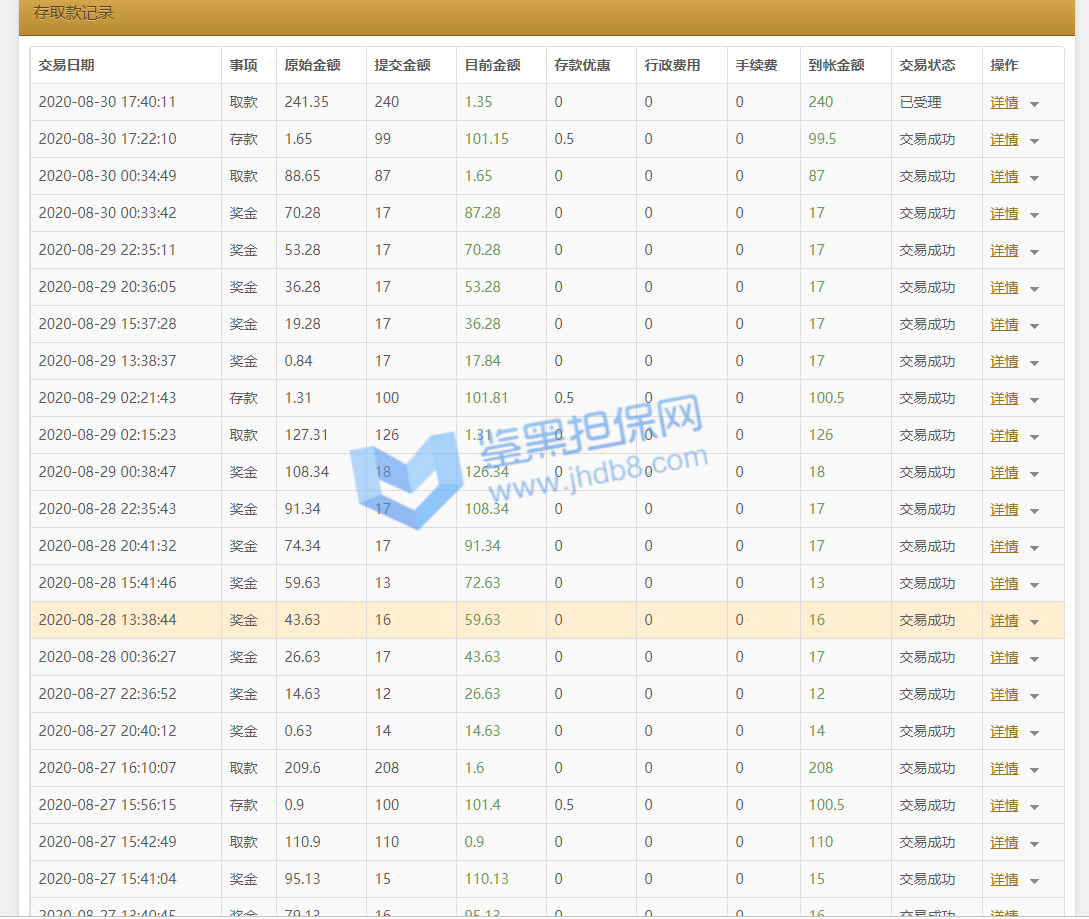1089x919 pixels.
Task: Open 详情 for the 2020-08-28 00:36:27 bonus
Action: tap(1004, 658)
